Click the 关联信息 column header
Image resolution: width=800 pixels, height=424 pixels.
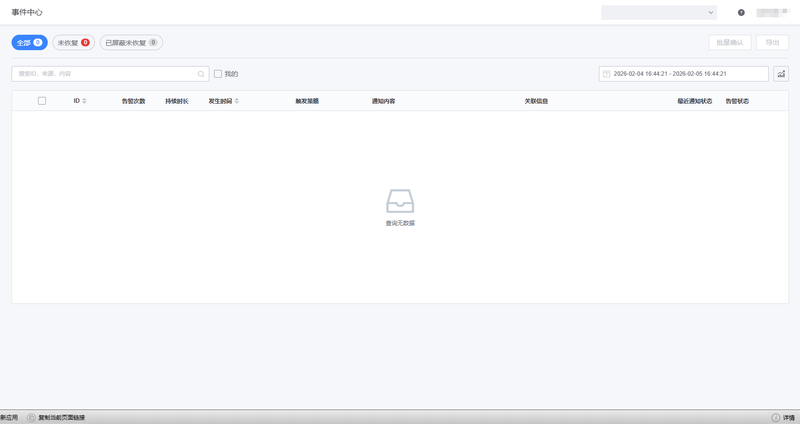click(536, 101)
